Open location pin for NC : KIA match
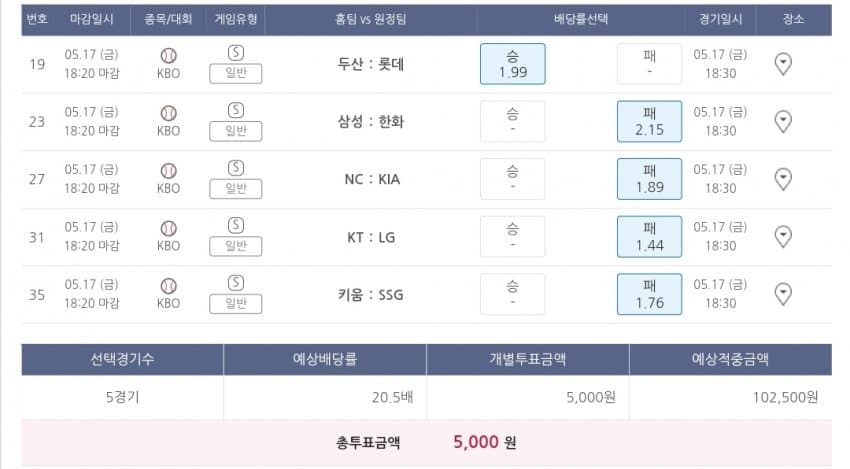 [783, 179]
